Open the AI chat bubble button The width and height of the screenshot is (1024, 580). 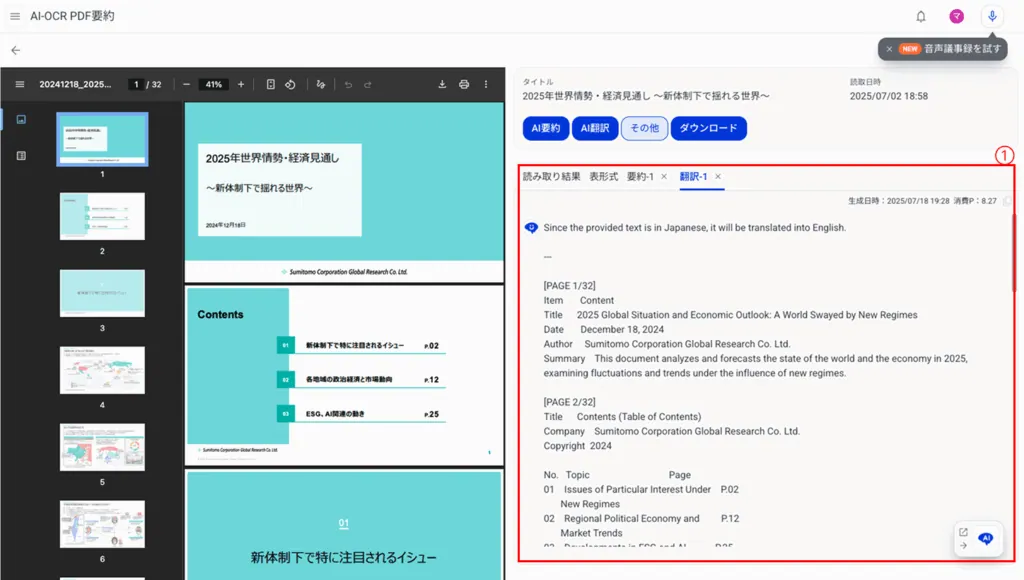tap(986, 539)
